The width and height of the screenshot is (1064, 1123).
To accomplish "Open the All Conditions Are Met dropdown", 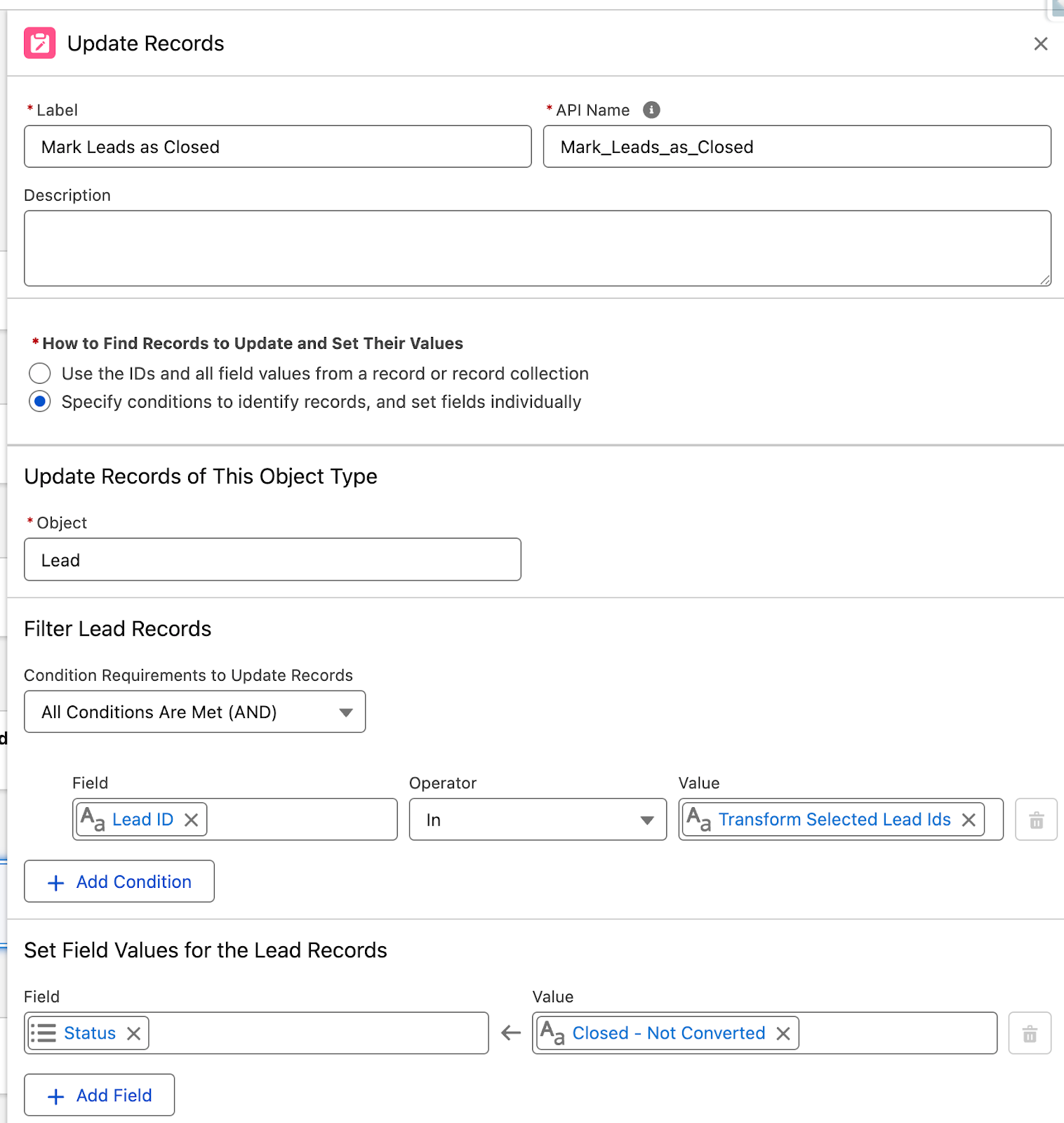I will coord(195,712).
